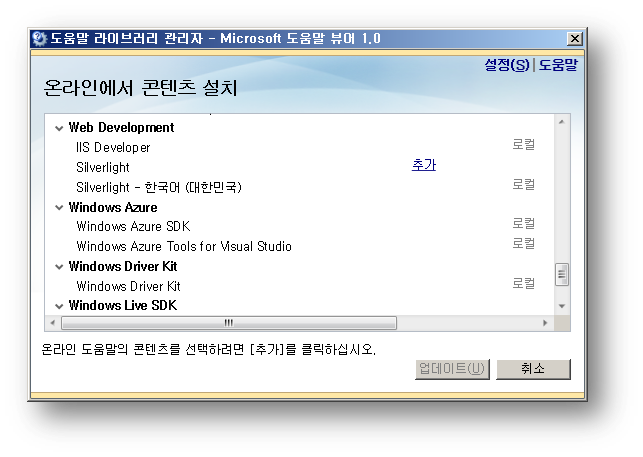Click the horizontal scrollbar right arrow
The image size is (643, 457).
tap(545, 323)
